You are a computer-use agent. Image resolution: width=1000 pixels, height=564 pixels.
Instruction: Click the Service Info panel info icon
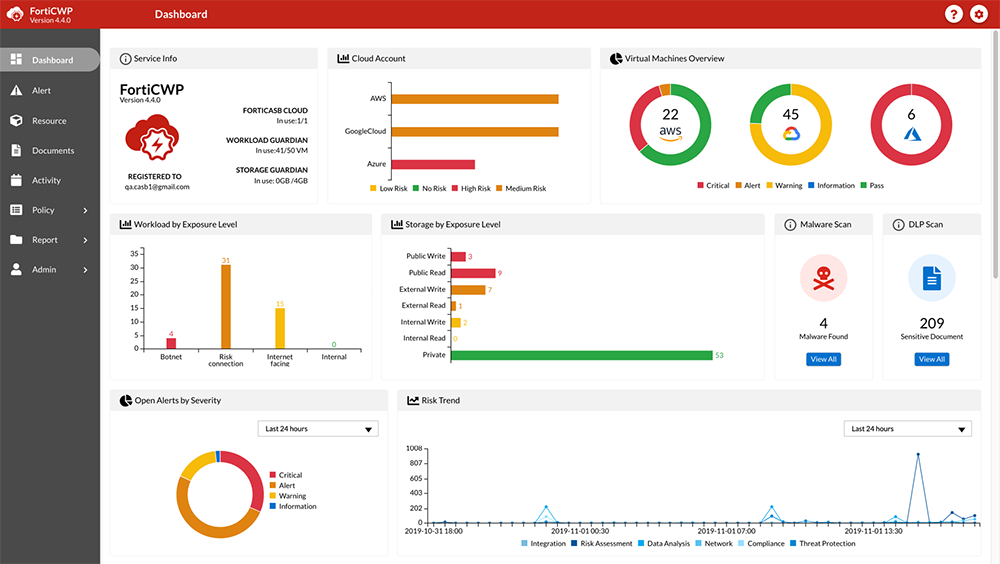click(x=126, y=59)
